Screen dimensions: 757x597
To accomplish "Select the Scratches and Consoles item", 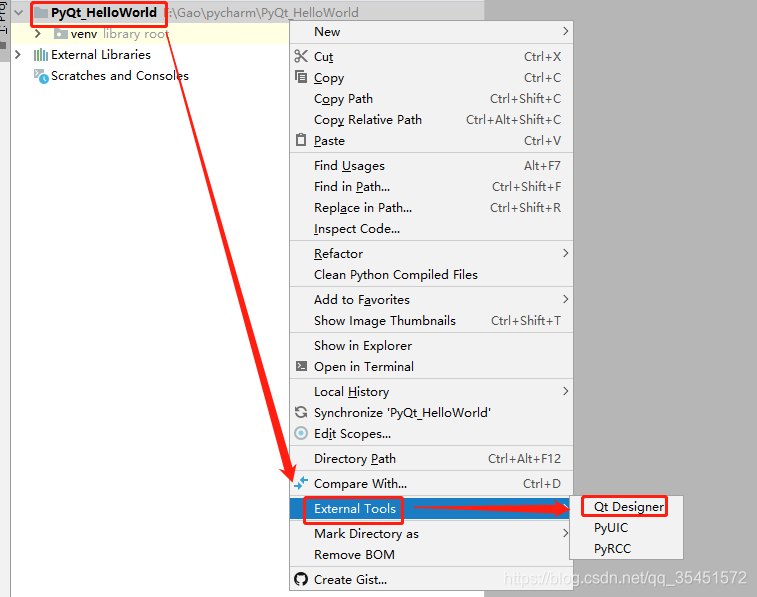I will click(120, 76).
